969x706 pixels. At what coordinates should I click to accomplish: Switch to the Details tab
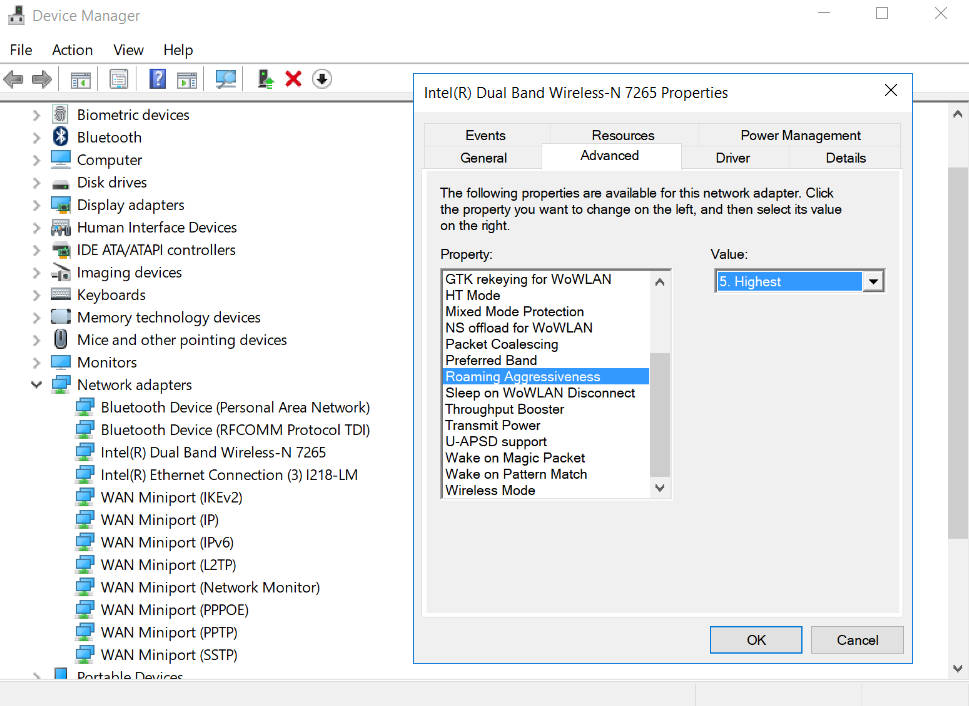[x=845, y=158]
